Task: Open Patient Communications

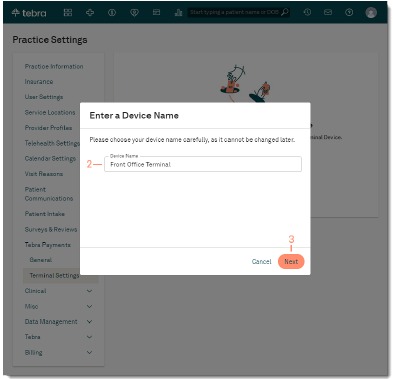Action: pyautogui.click(x=49, y=194)
